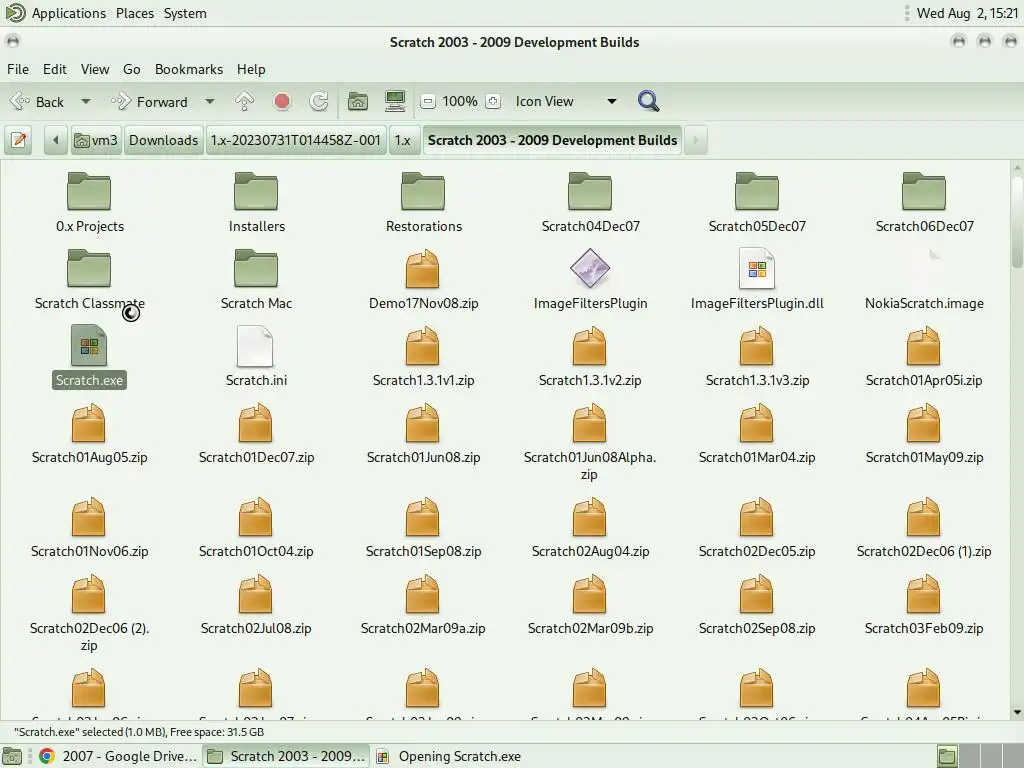This screenshot has height=768, width=1024.
Task: Select the Demo17Nov08.zip archive
Action: pyautogui.click(x=423, y=280)
